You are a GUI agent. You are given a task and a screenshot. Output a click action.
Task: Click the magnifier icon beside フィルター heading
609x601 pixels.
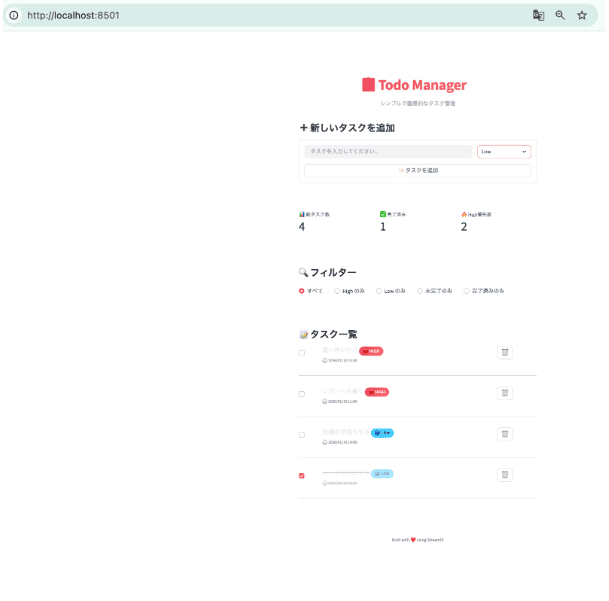(x=303, y=272)
